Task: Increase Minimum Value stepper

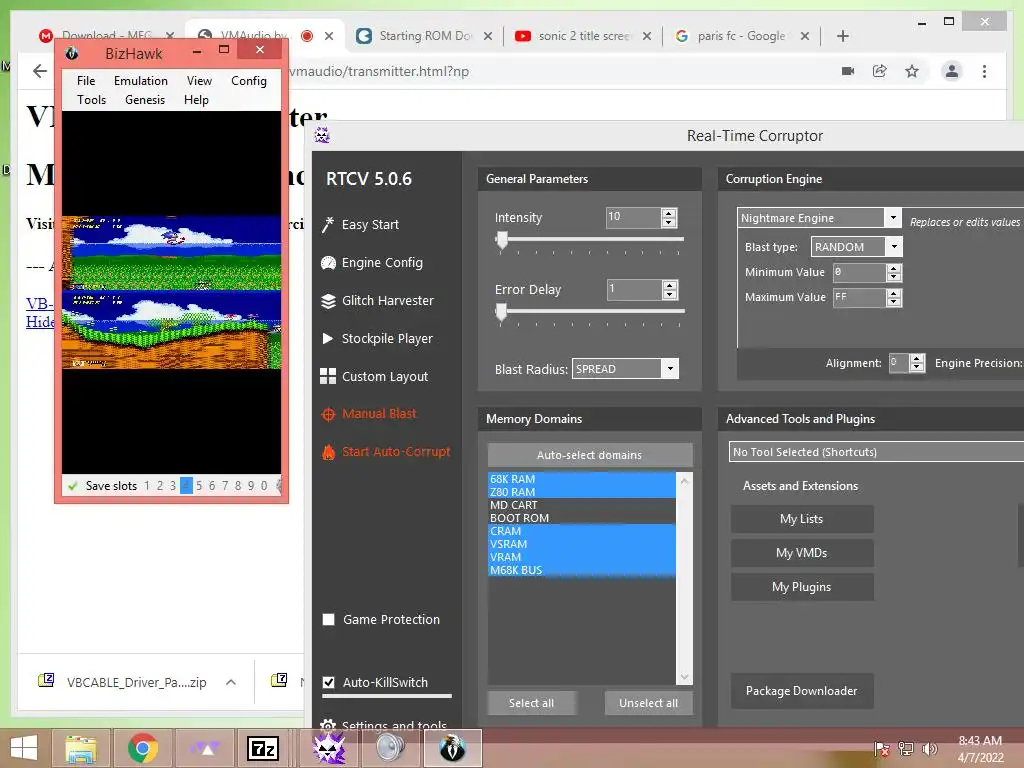Action: 894,268
